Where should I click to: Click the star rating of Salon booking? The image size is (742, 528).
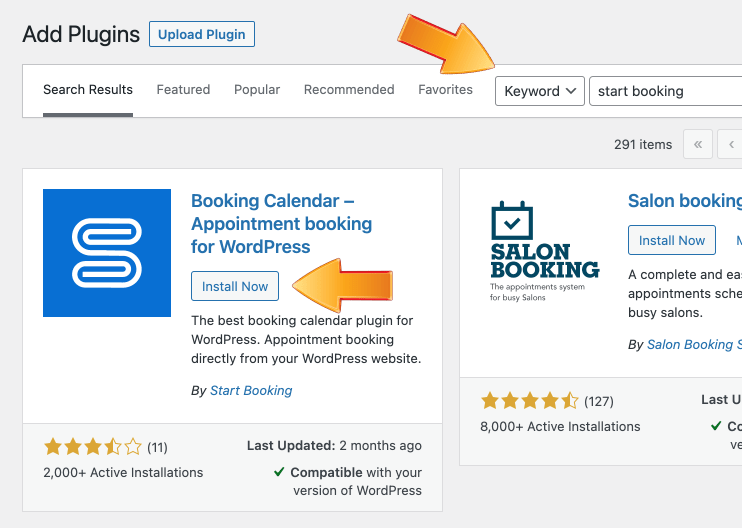[530, 401]
